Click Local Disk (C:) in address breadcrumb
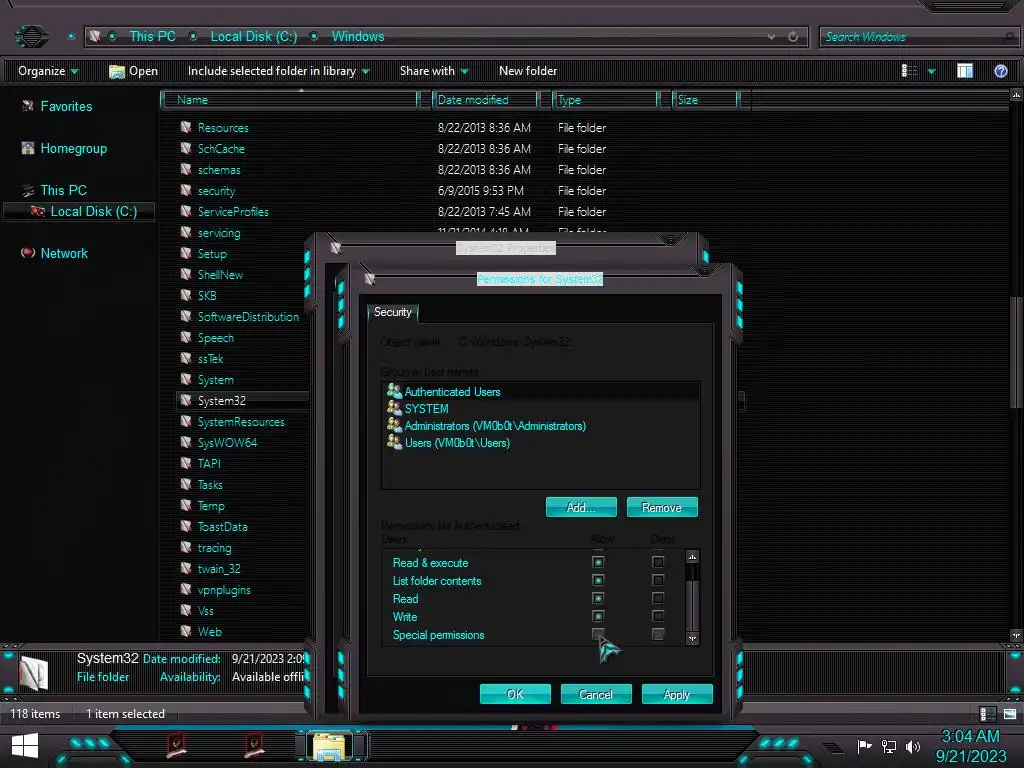The height and width of the screenshot is (768, 1024). [253, 37]
